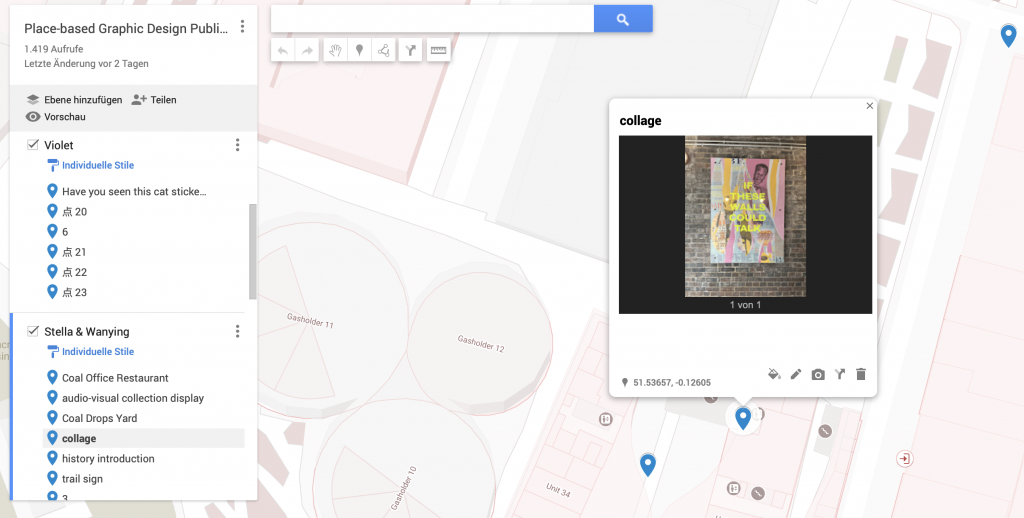
Task: Click Teilen to share the map
Action: click(154, 100)
